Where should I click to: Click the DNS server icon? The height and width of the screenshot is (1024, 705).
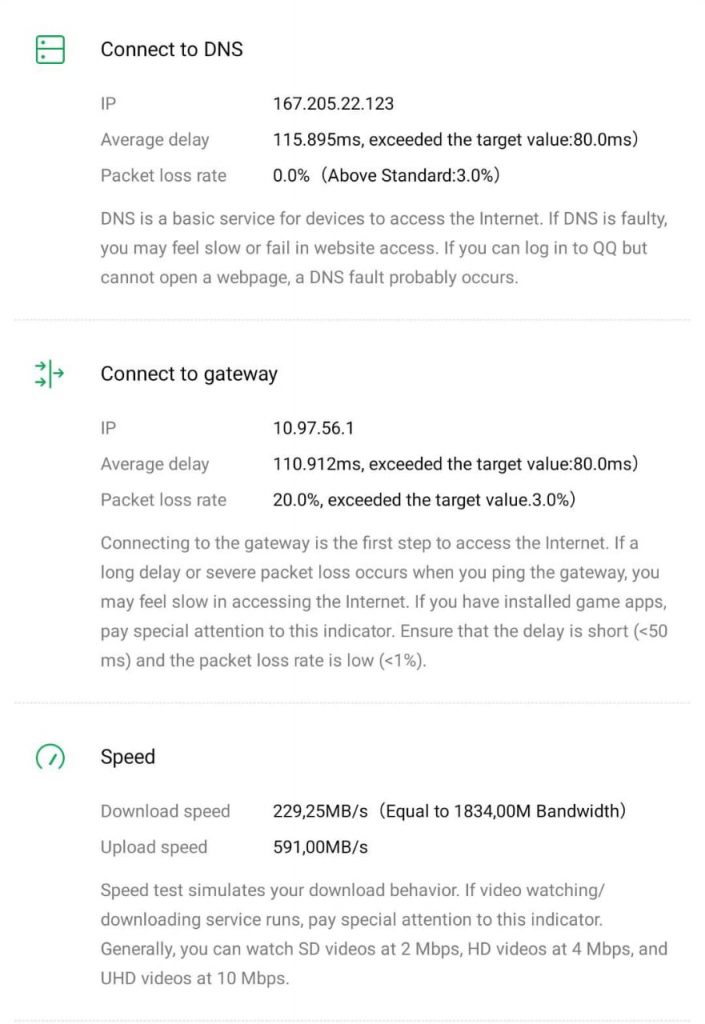(x=50, y=50)
